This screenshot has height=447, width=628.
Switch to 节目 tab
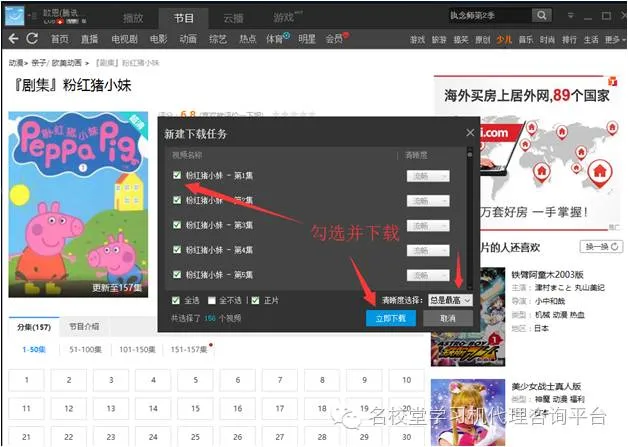[x=184, y=18]
